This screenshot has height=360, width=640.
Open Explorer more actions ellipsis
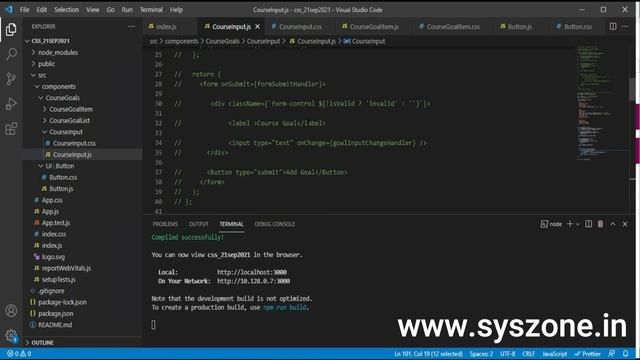click(131, 27)
